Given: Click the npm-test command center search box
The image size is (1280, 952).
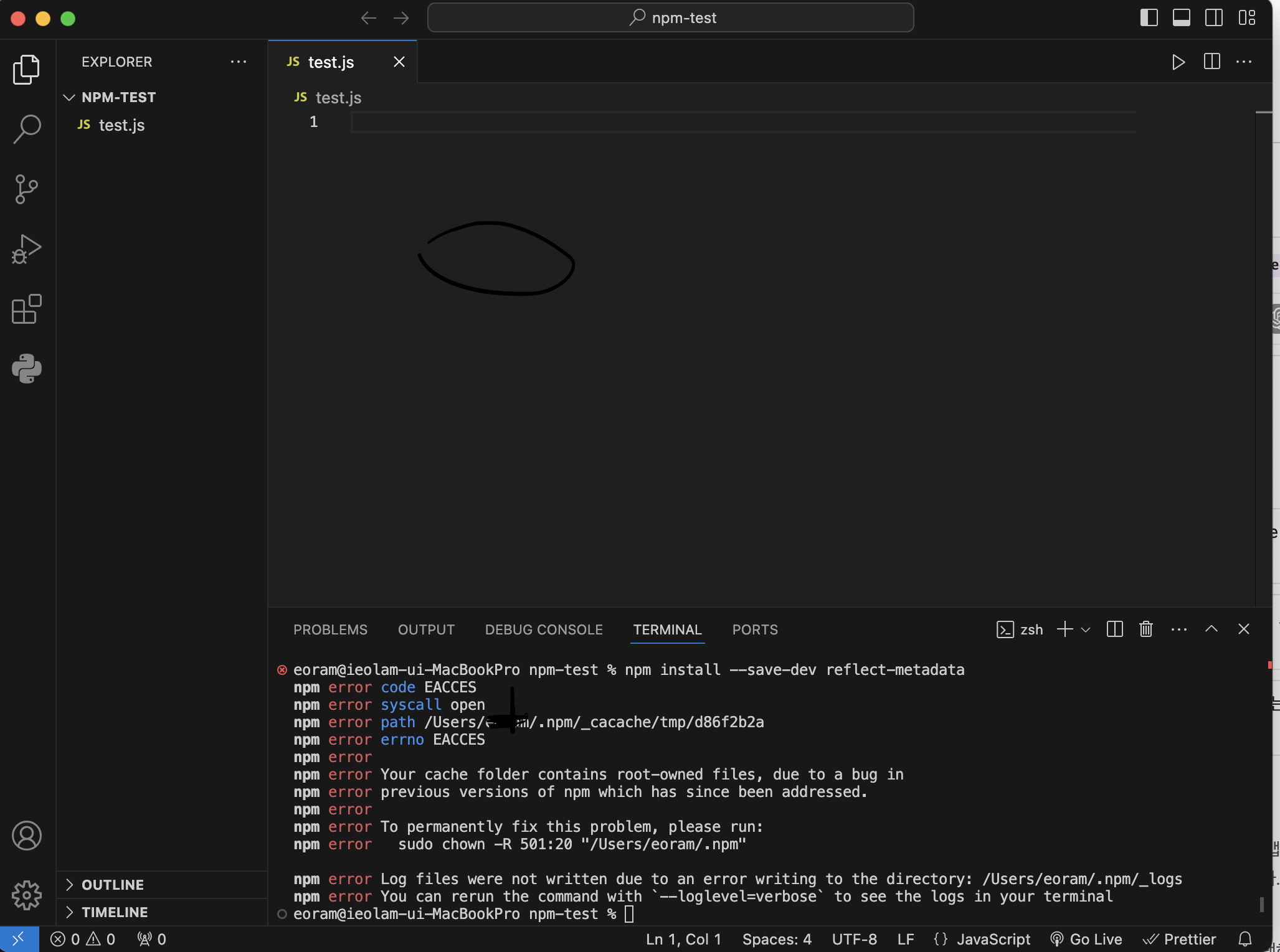Looking at the screenshot, I should (x=671, y=17).
